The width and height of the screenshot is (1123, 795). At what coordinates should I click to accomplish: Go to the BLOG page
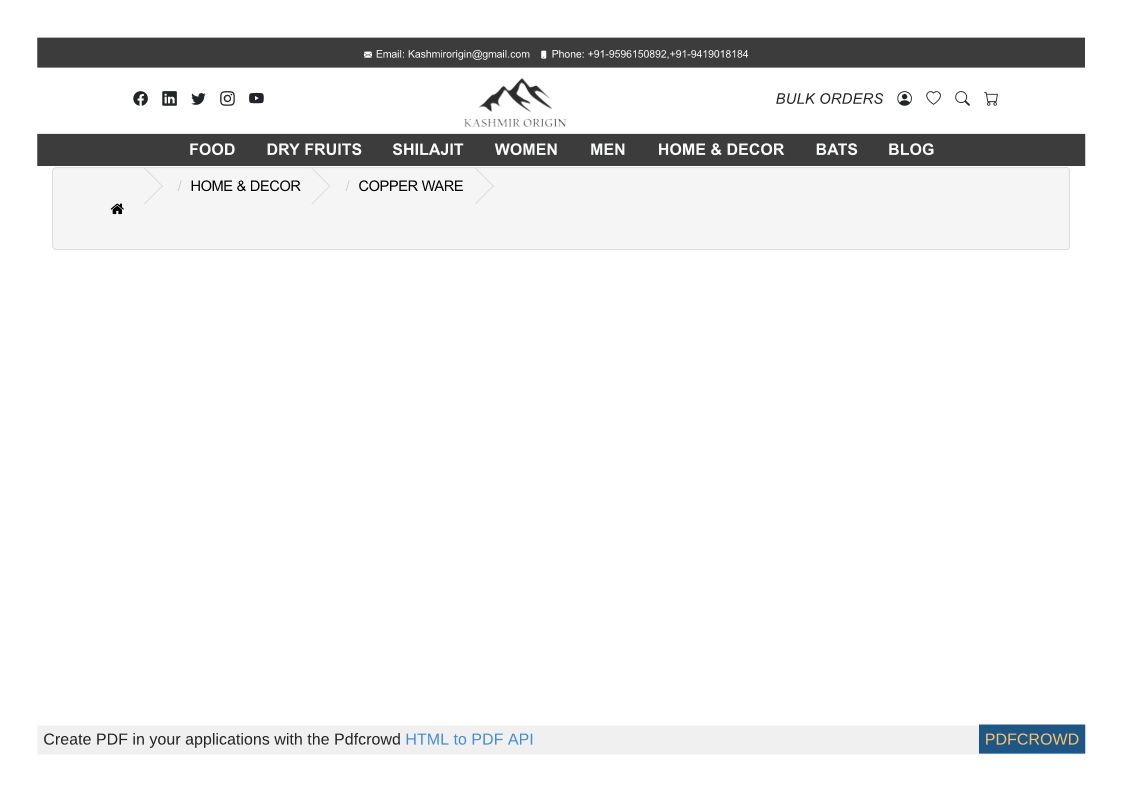[x=911, y=149]
